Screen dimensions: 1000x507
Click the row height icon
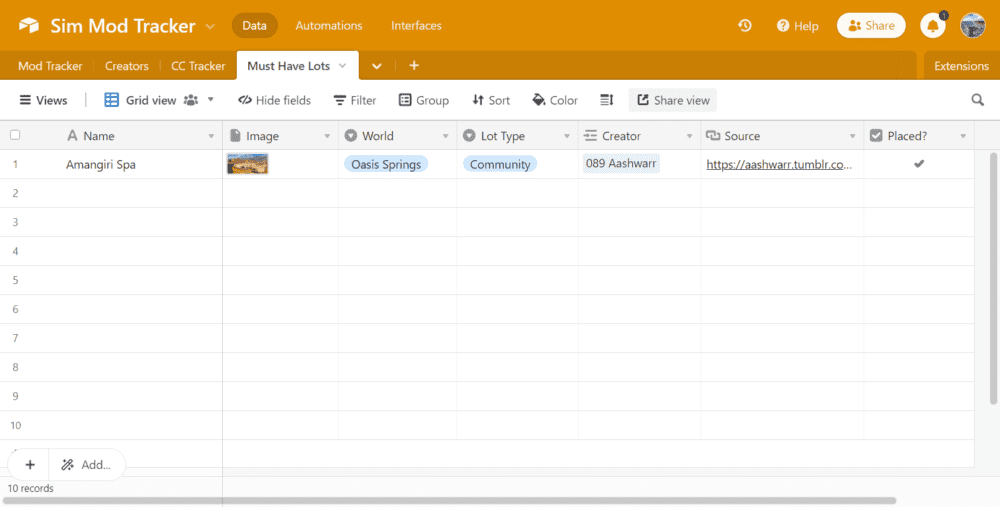(606, 100)
